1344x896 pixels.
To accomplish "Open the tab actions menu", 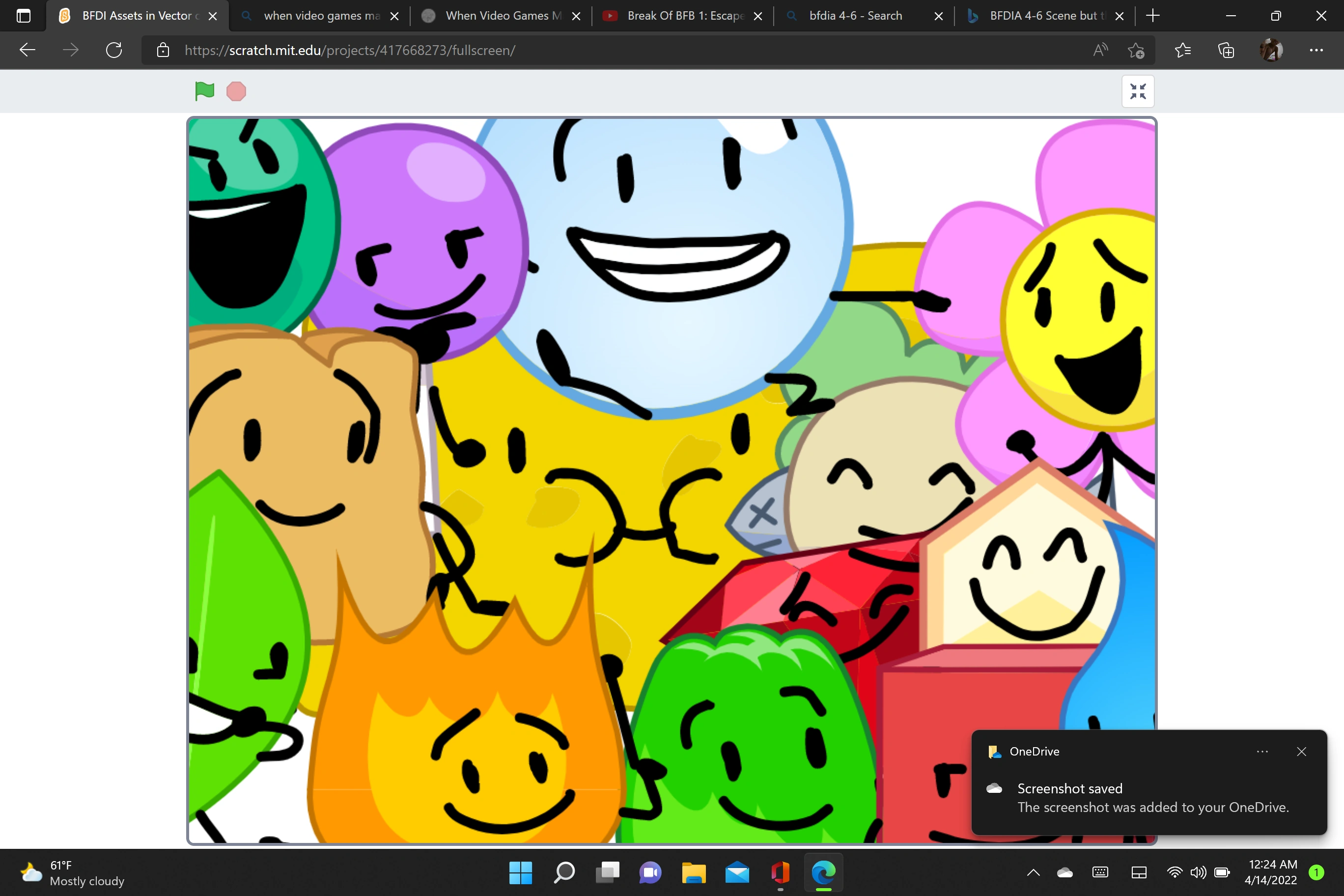I will tap(24, 15).
